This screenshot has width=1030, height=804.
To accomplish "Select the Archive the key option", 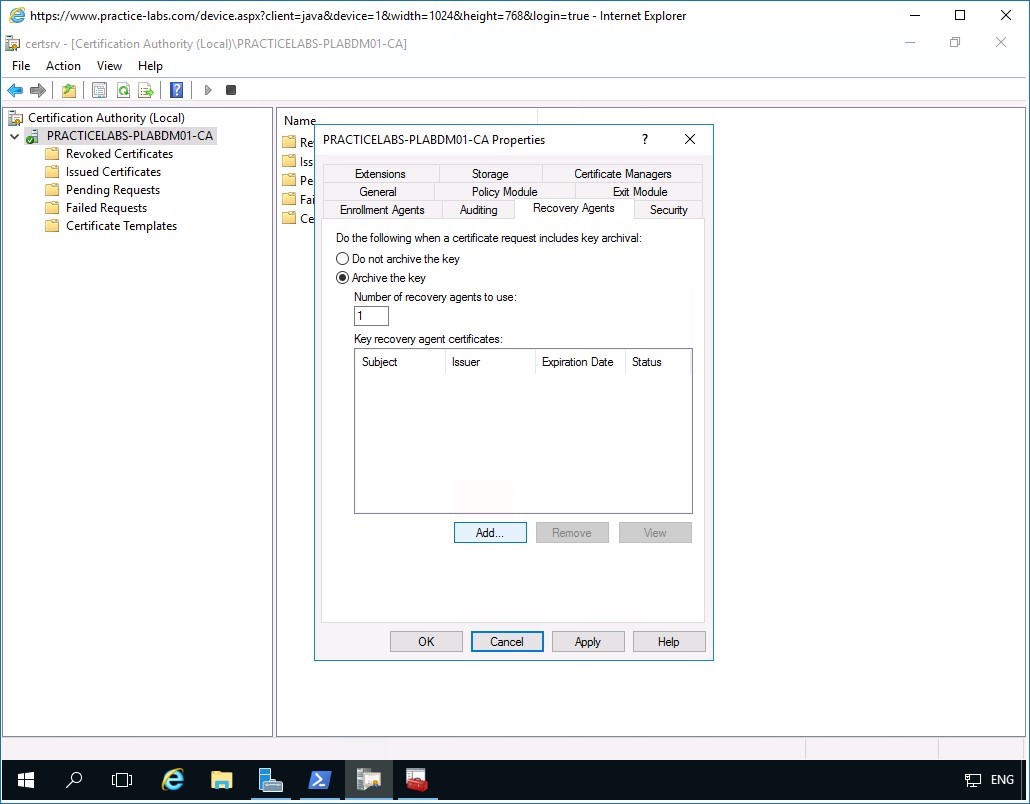I will coord(342,277).
